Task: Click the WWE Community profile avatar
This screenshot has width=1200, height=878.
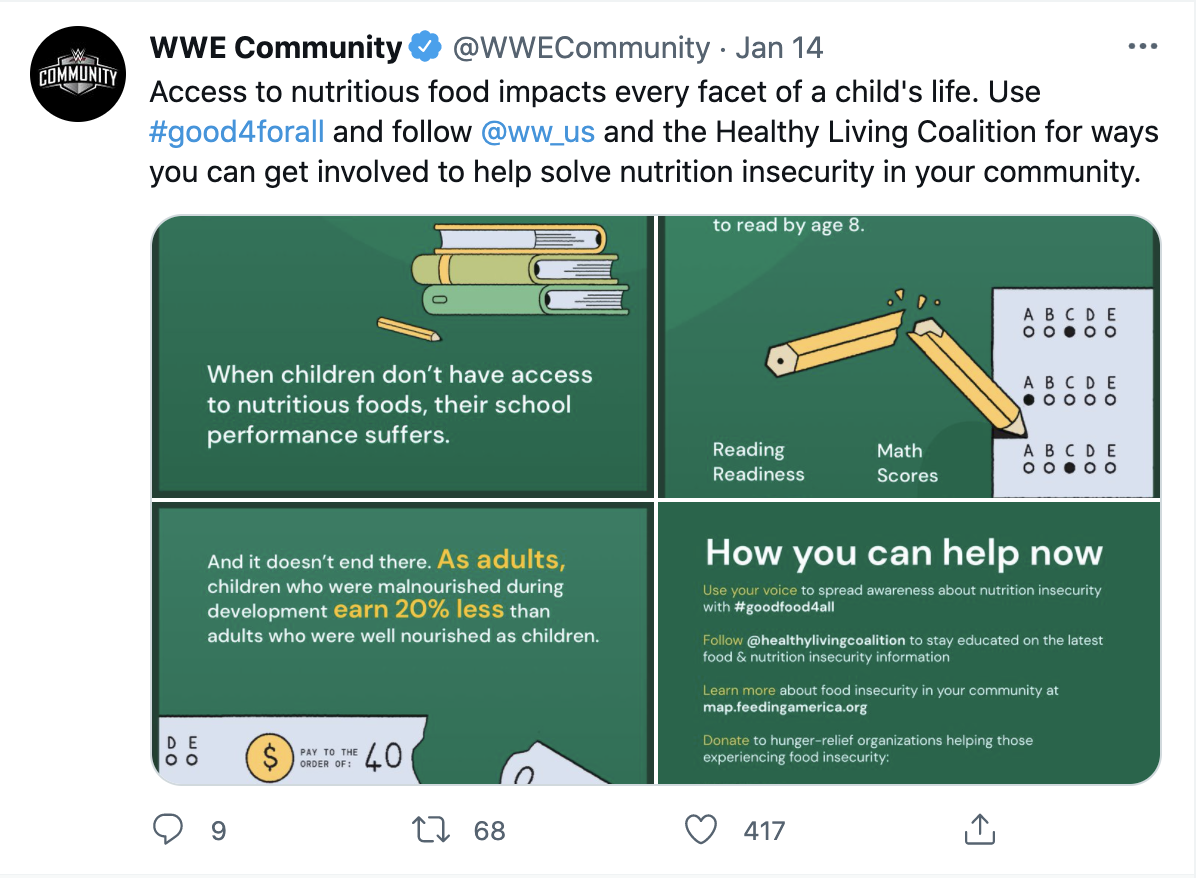Action: click(76, 75)
